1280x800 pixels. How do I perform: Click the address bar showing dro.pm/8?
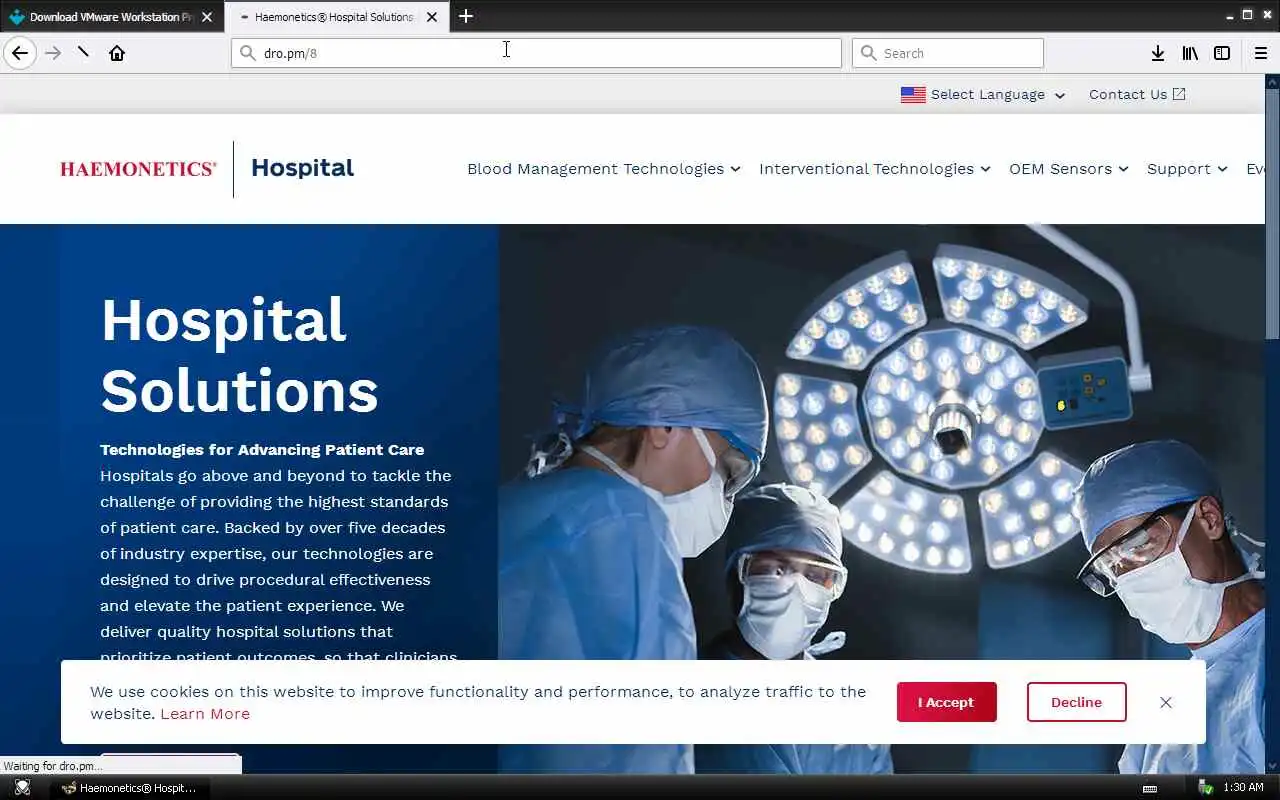(536, 53)
